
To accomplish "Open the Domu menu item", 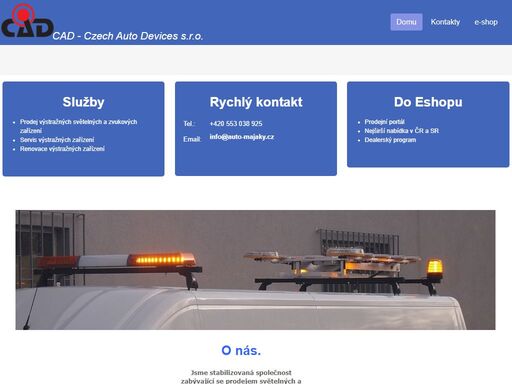I will click(x=406, y=22).
